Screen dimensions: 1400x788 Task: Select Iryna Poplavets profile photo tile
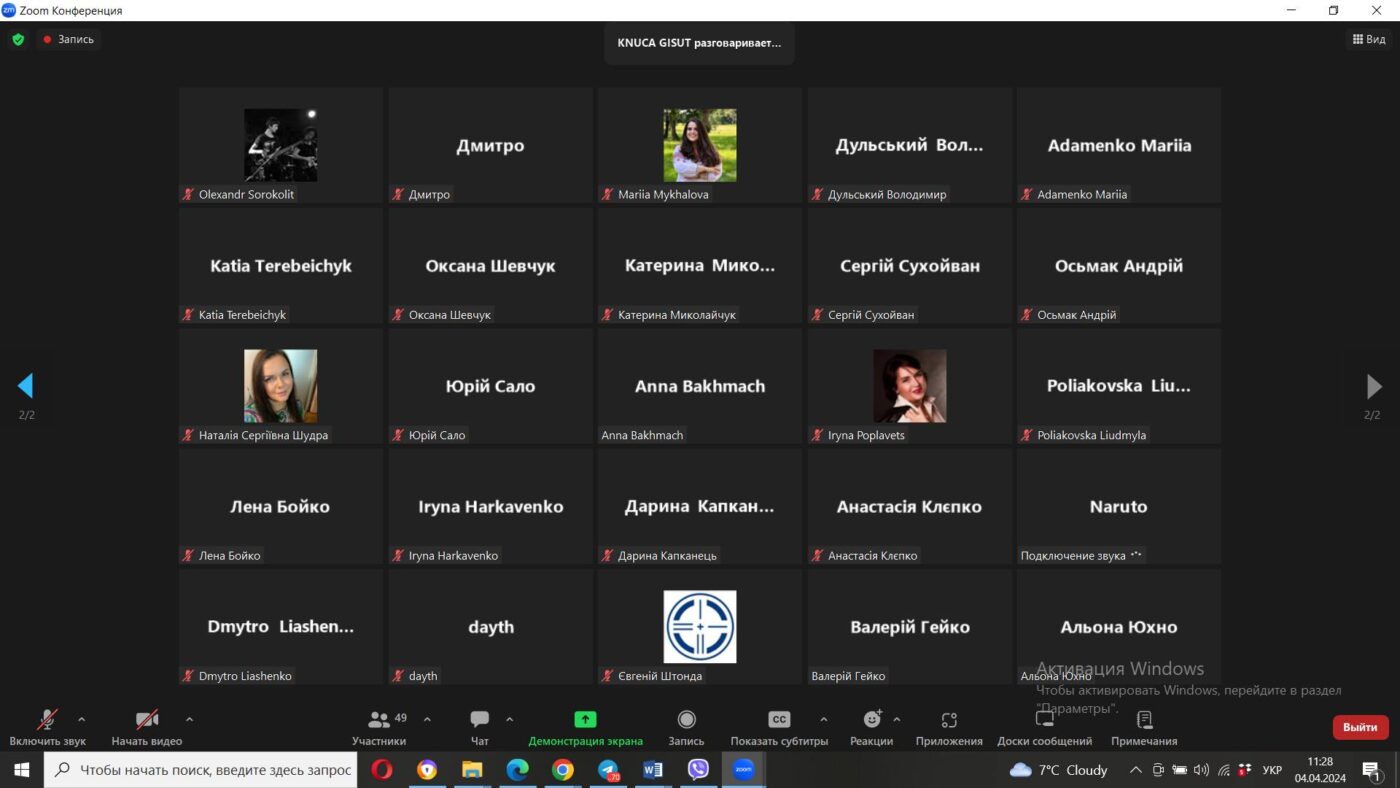click(x=910, y=386)
